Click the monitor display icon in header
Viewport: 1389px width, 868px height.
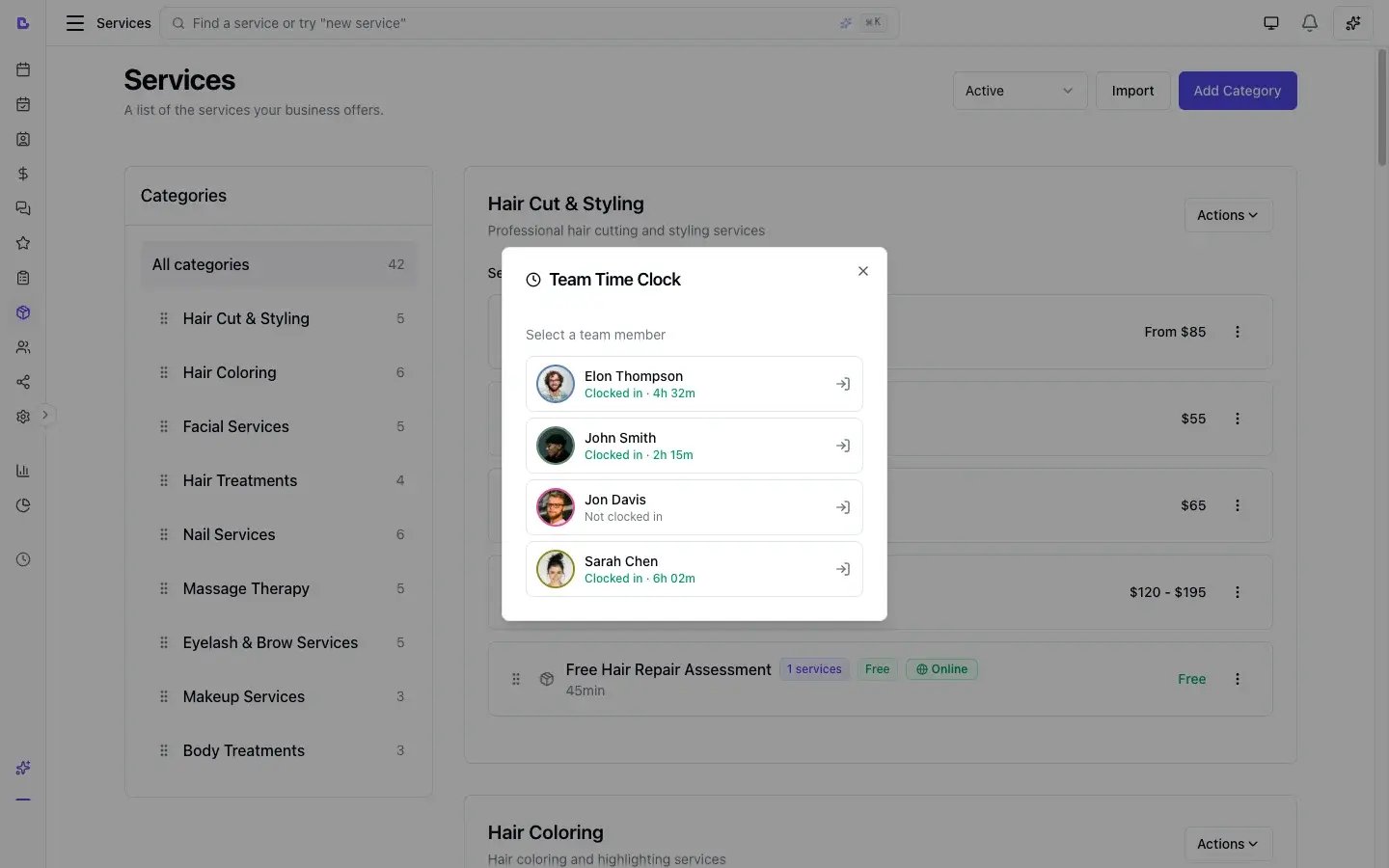[x=1271, y=23]
